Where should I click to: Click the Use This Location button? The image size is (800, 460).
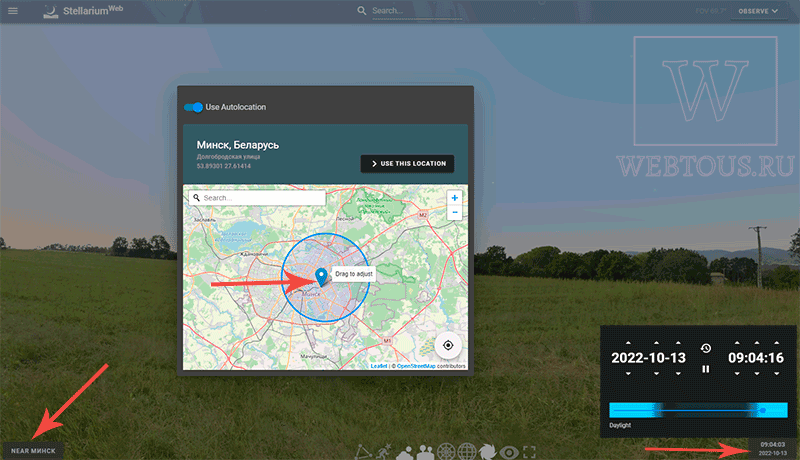tap(407, 164)
